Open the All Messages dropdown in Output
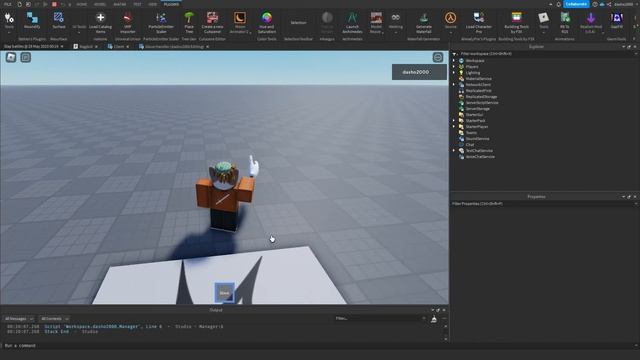Screen dimensions: 640x360 pos(19,319)
